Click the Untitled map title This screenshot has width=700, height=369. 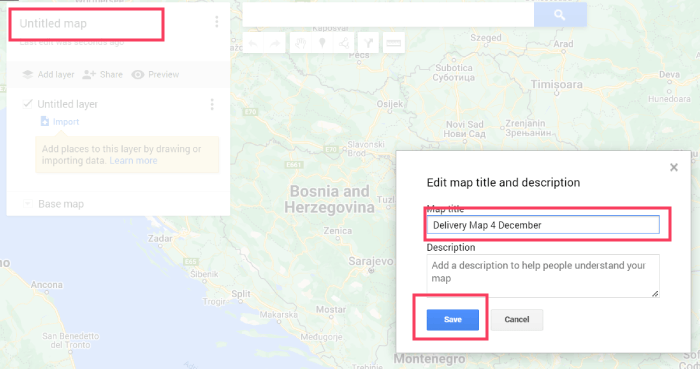coord(53,24)
